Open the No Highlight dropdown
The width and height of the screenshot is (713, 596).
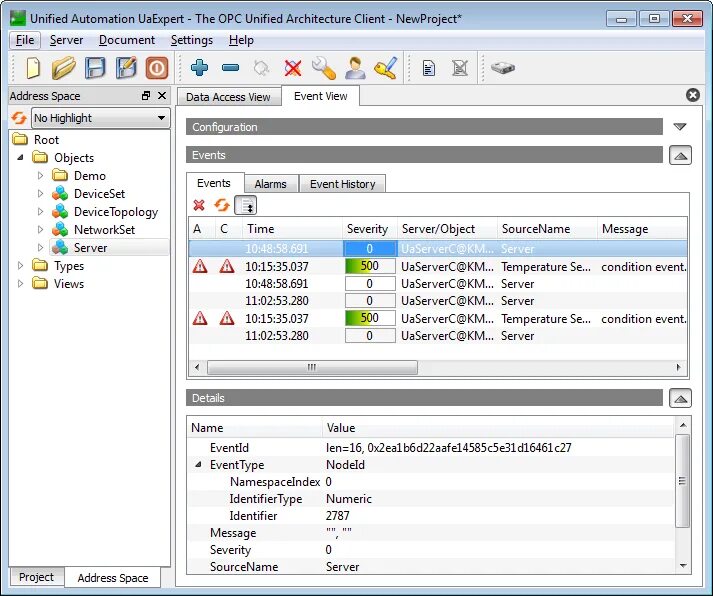pyautogui.click(x=100, y=118)
